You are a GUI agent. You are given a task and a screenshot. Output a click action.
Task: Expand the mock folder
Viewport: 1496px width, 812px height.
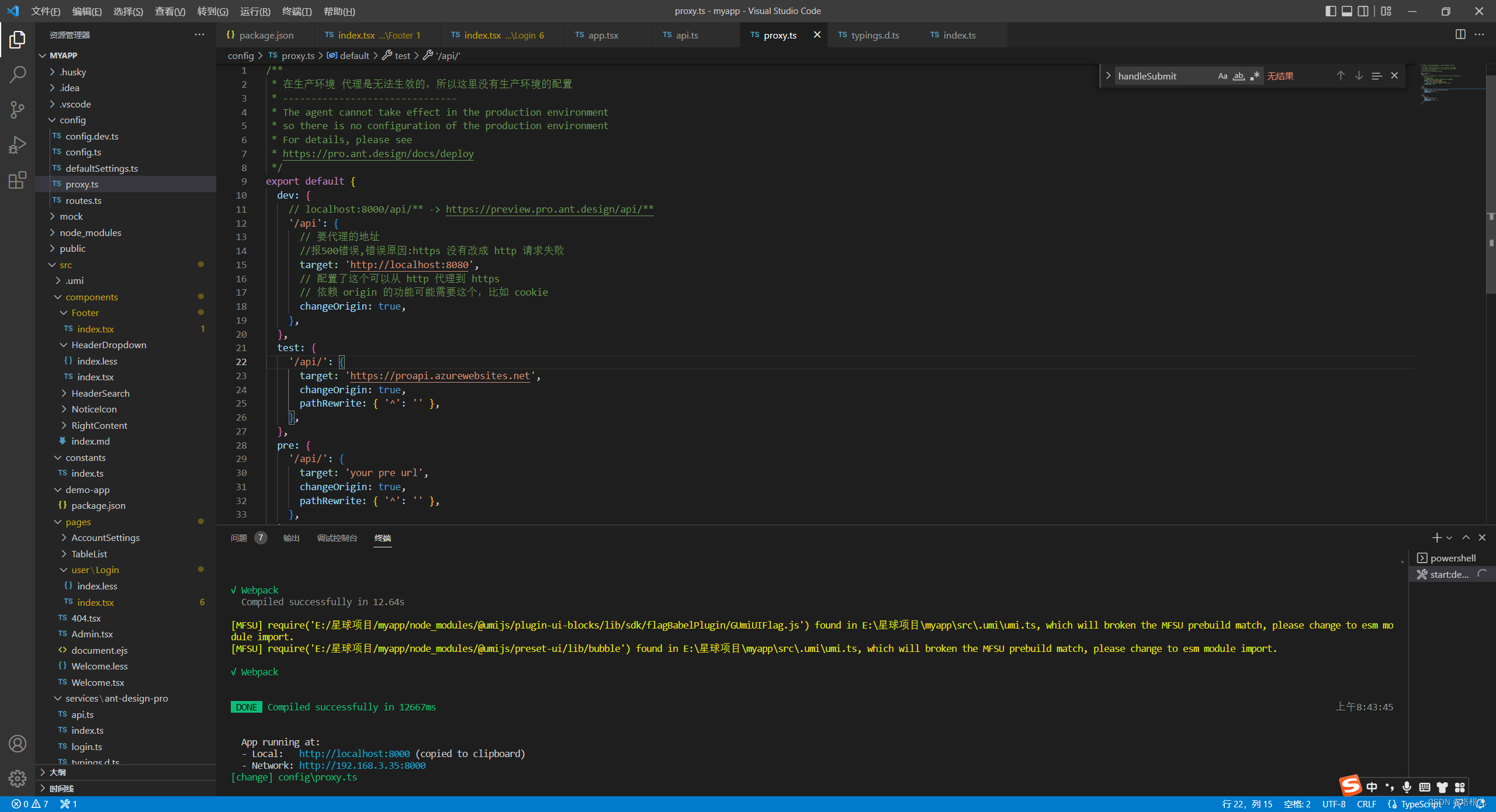coord(71,216)
